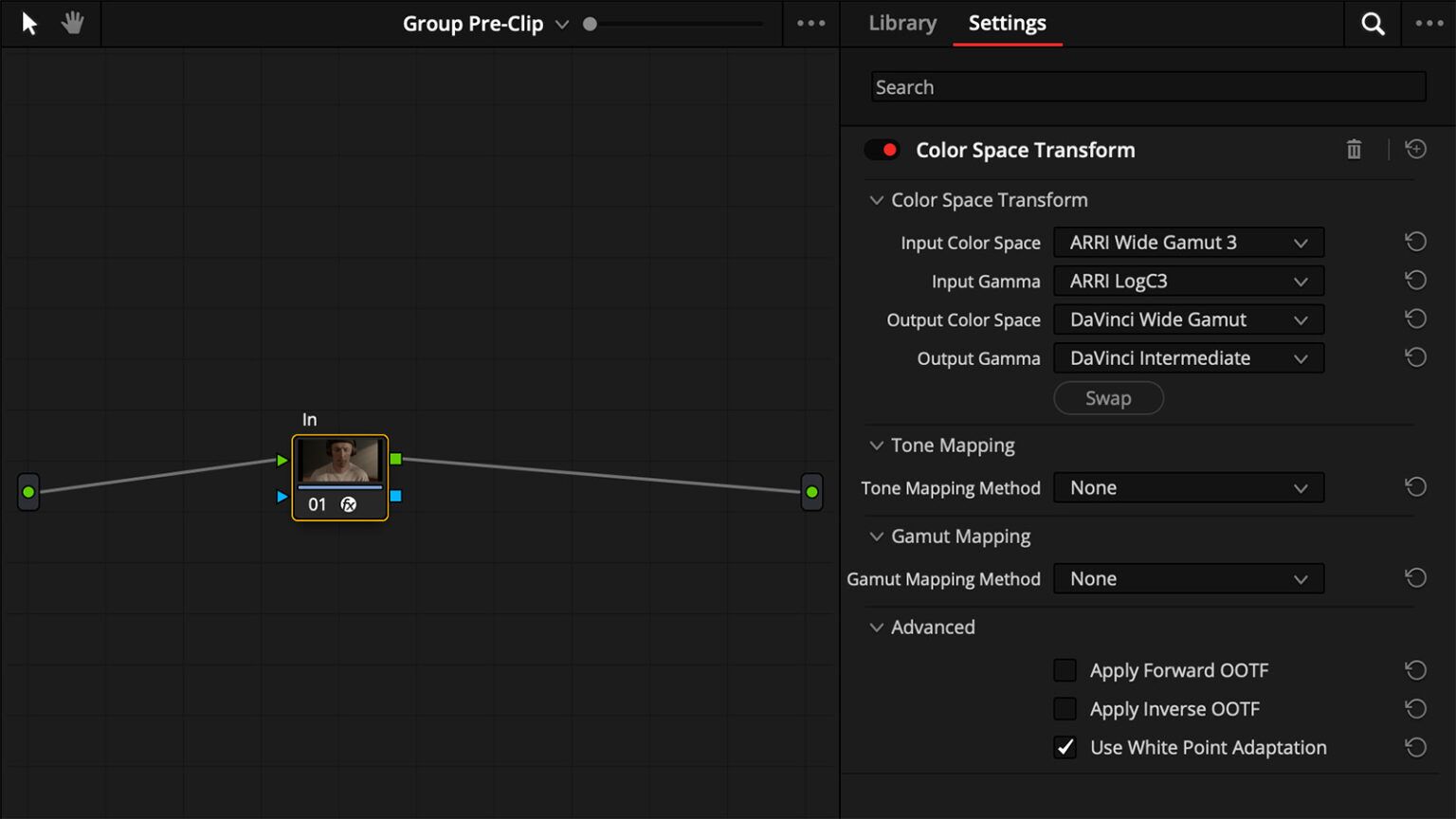The image size is (1456, 819).
Task: Collapse the Tone Mapping section
Action: point(876,445)
